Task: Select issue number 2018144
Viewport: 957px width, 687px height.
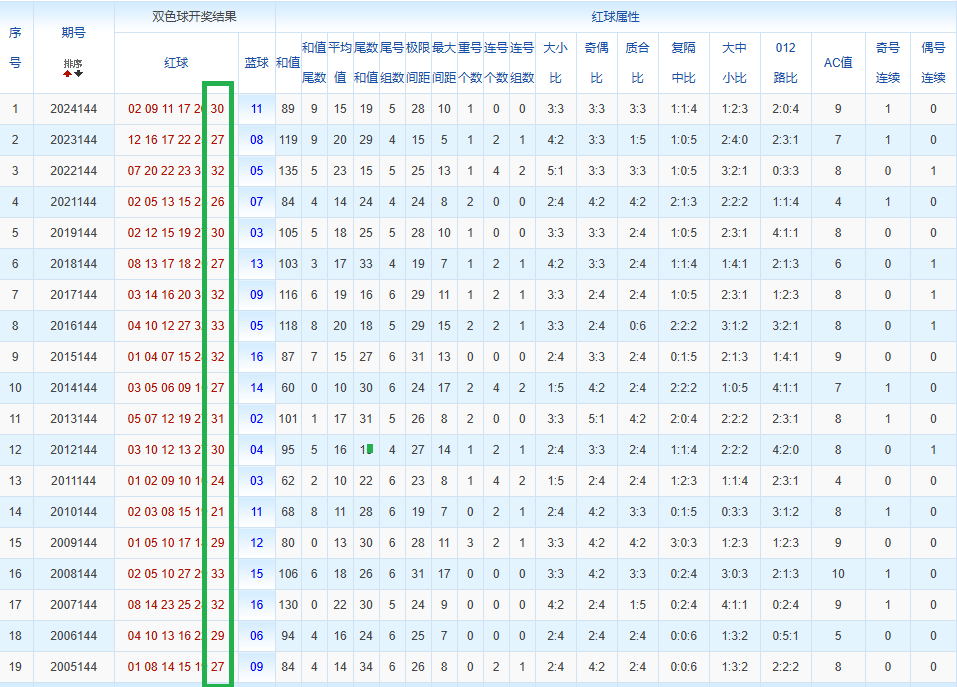Action: click(x=73, y=264)
